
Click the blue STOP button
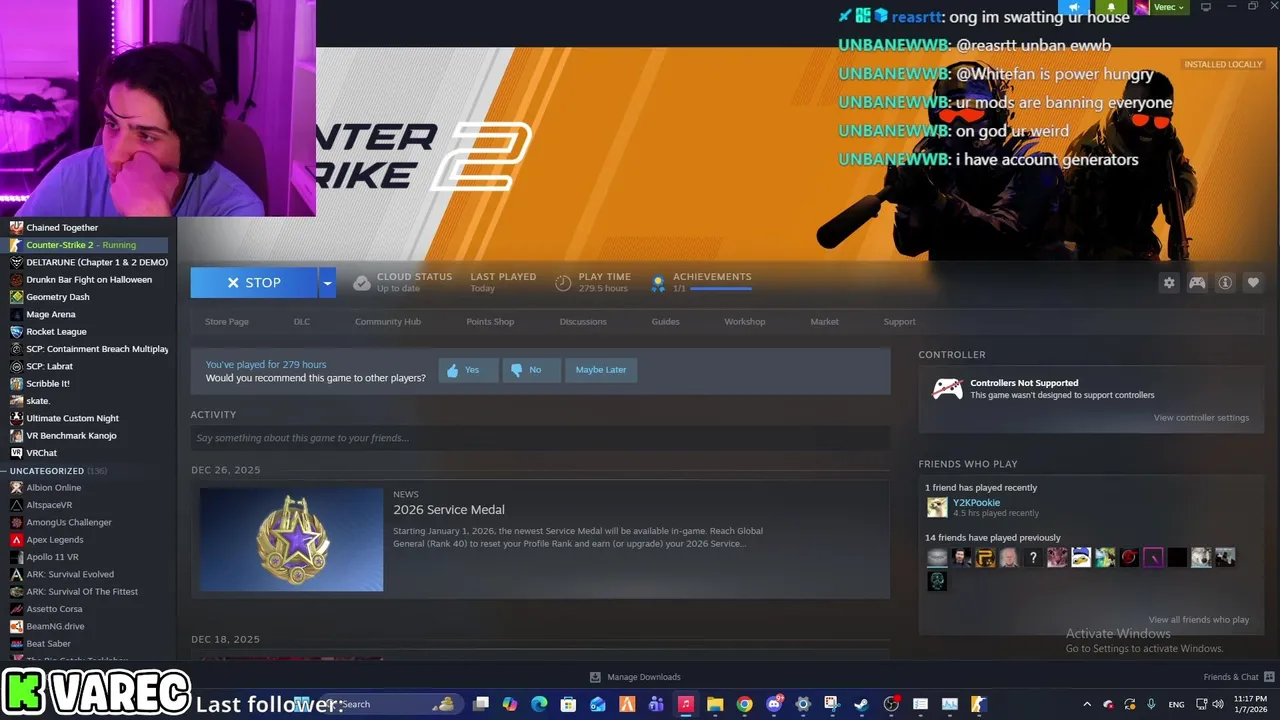(254, 283)
